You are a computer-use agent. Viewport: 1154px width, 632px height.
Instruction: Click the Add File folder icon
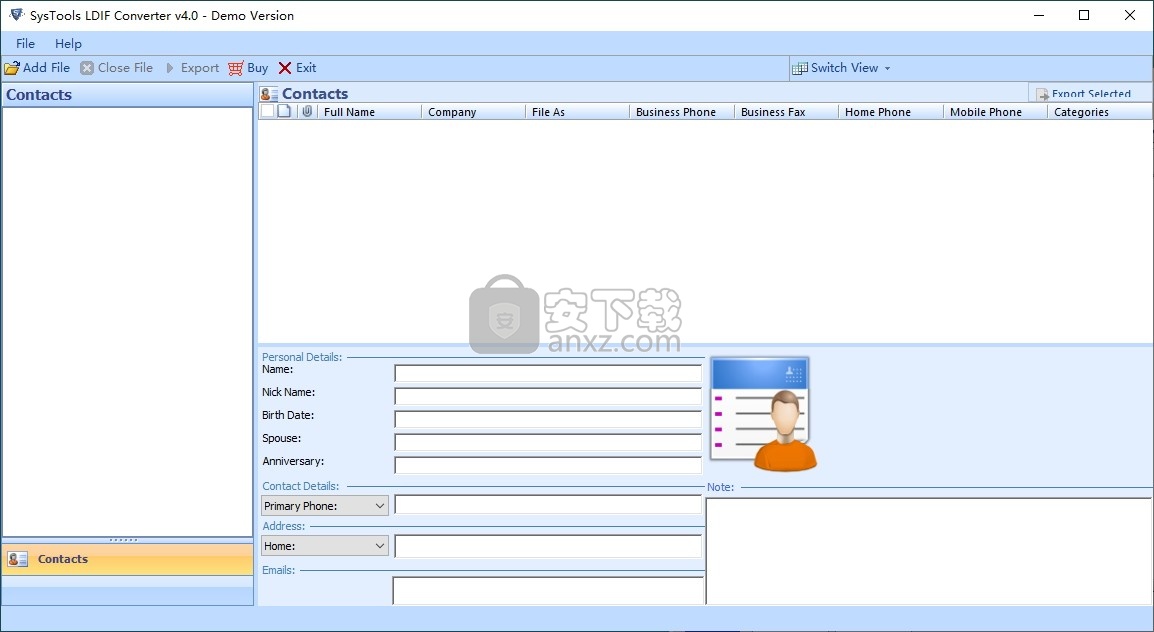[x=12, y=68]
